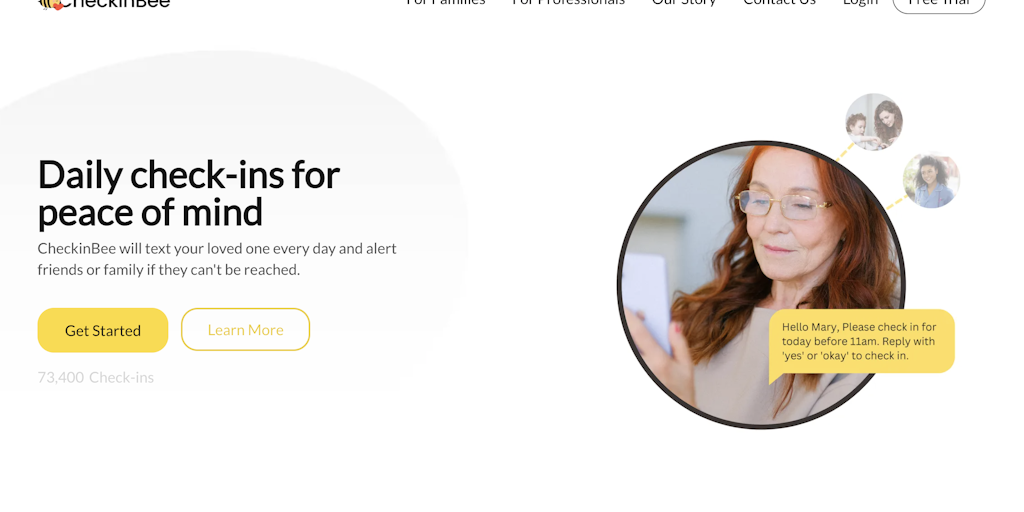The width and height of the screenshot is (1024, 512).
Task: Click the Daily check-ins for peace headline
Action: tap(189, 193)
